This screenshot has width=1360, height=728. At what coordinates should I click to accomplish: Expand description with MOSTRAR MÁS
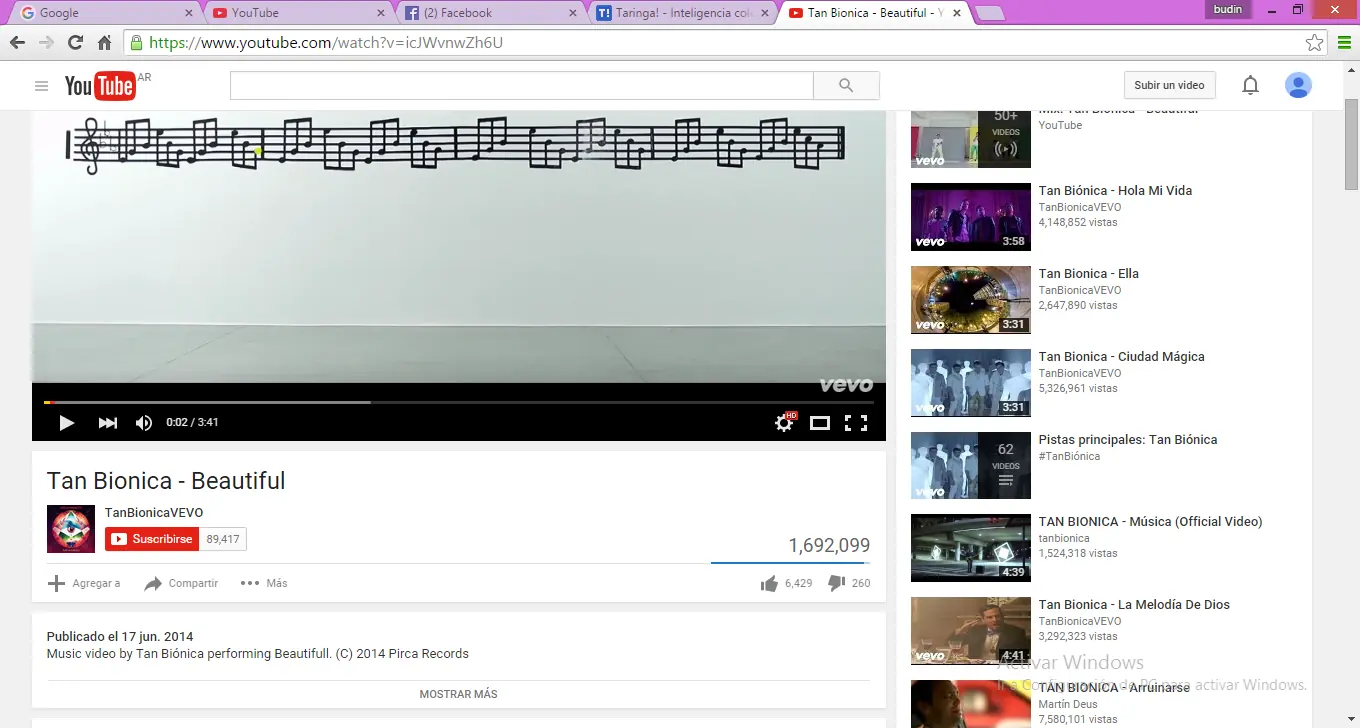[458, 694]
